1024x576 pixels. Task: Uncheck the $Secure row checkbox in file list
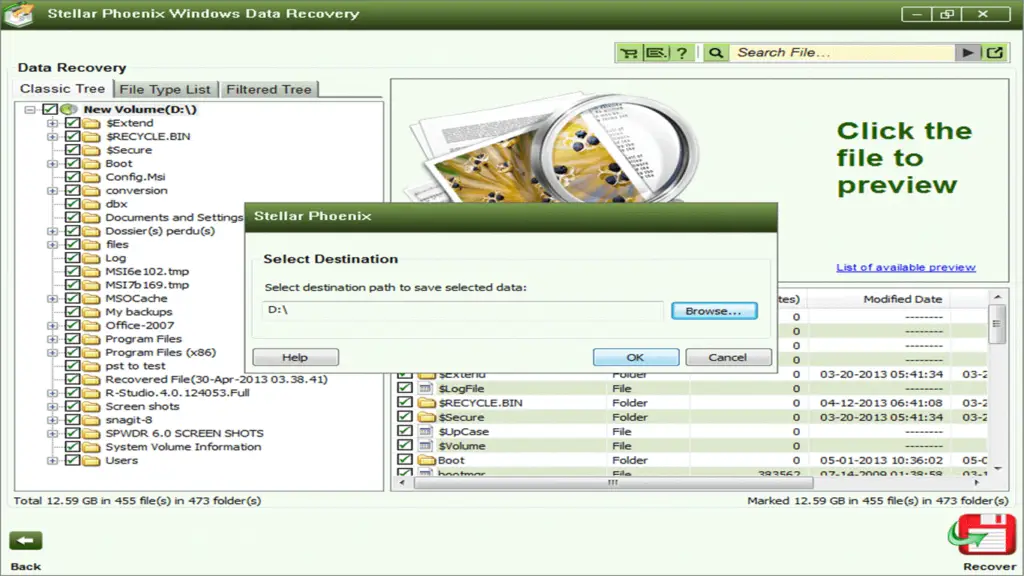point(405,417)
